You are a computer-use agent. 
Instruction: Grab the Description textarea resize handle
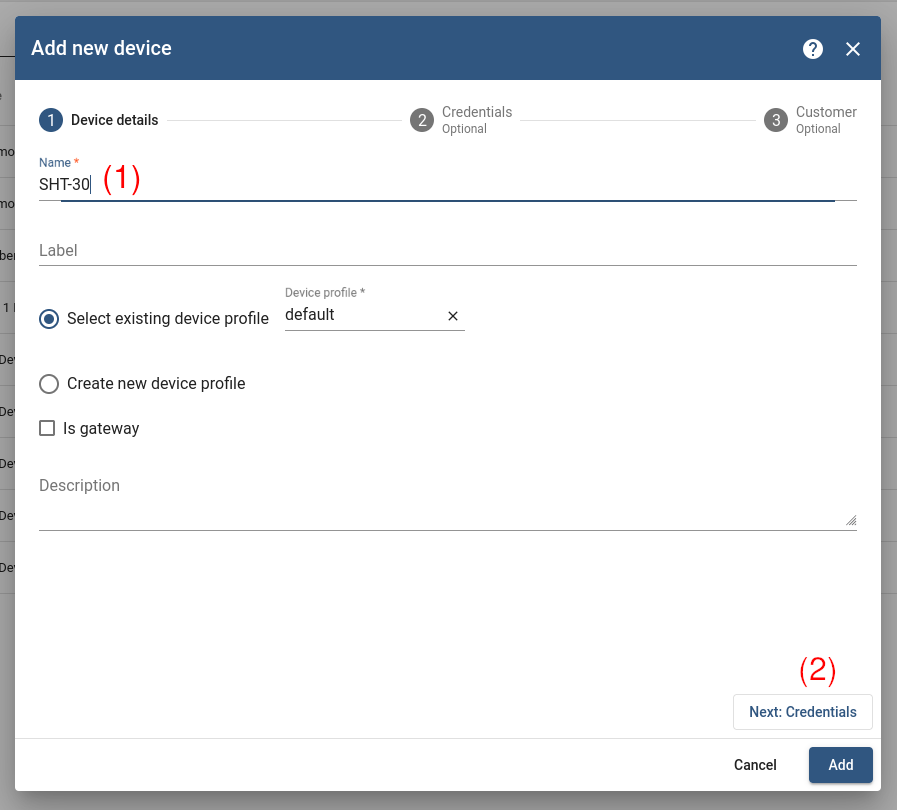pos(851,520)
